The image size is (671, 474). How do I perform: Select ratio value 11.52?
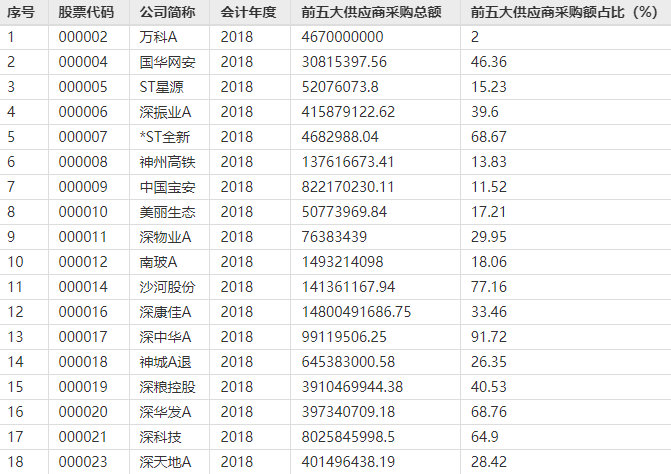click(x=489, y=187)
